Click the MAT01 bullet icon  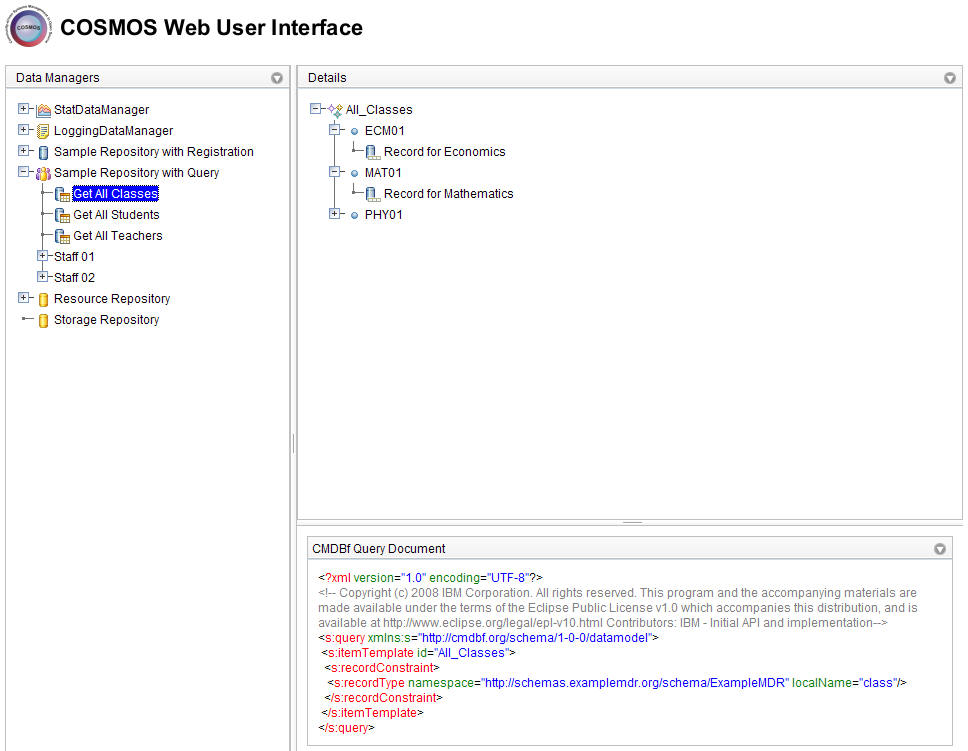click(354, 174)
